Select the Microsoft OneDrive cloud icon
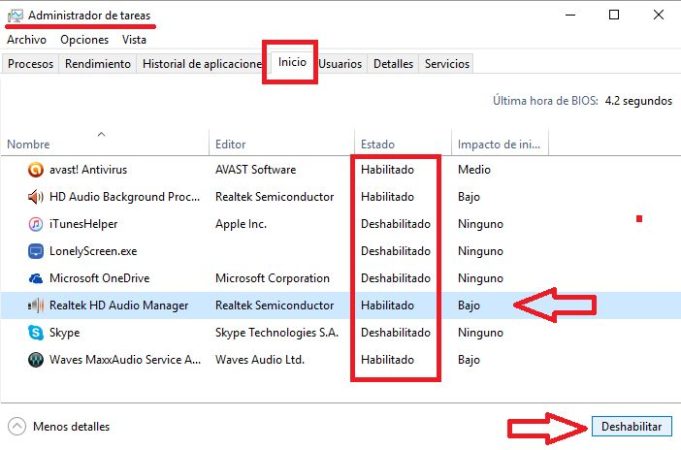The height and width of the screenshot is (450, 681). tap(36, 278)
